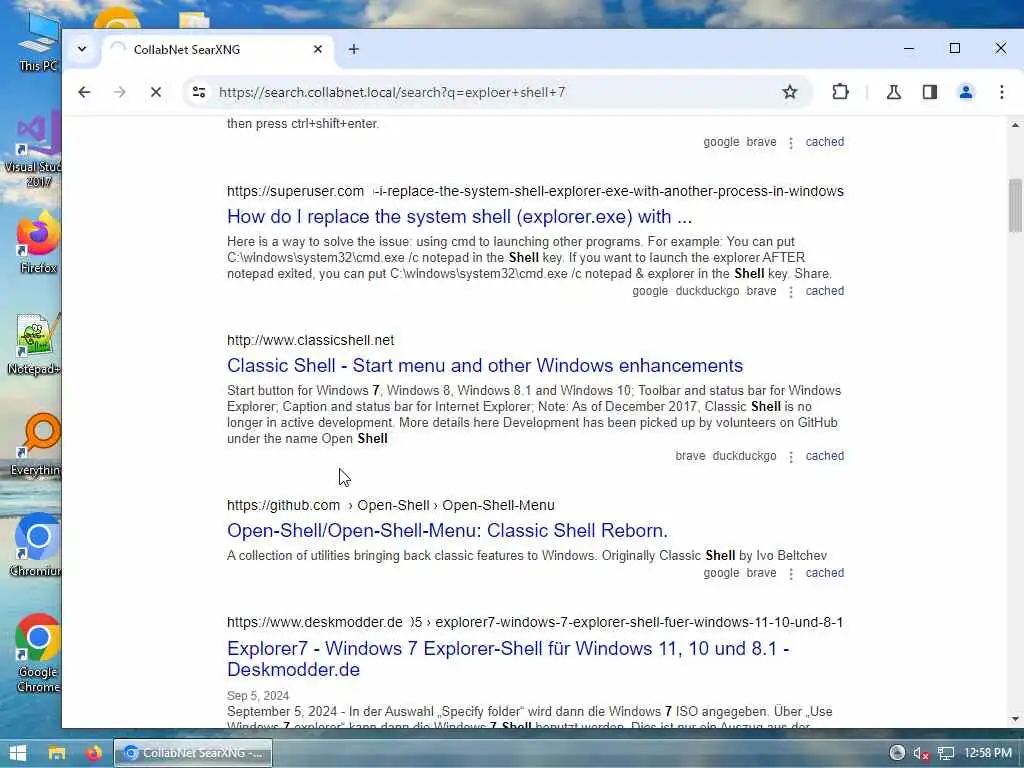
Task: Click the cached link for the superuser result
Action: 824,291
